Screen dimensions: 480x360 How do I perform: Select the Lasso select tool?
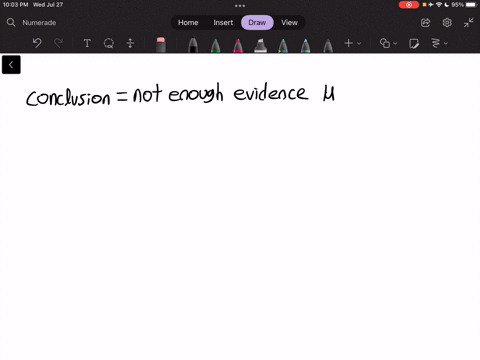109,43
